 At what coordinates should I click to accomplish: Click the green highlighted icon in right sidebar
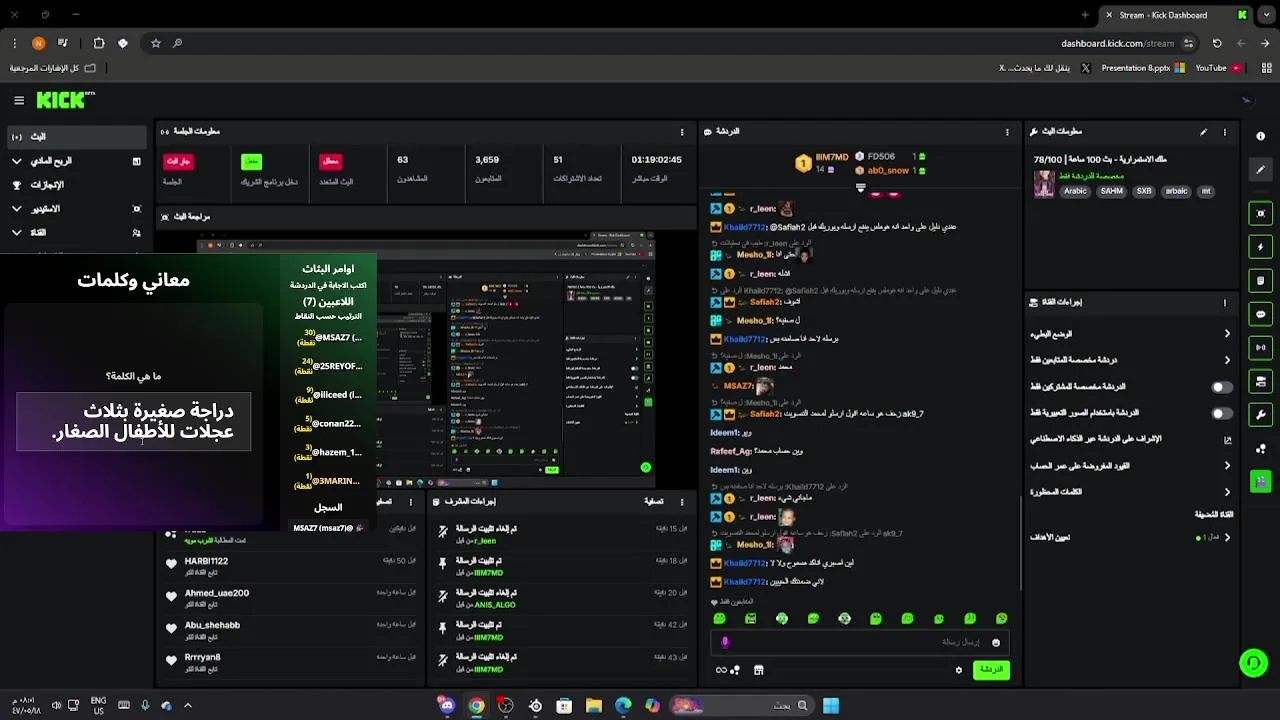pos(1260,482)
